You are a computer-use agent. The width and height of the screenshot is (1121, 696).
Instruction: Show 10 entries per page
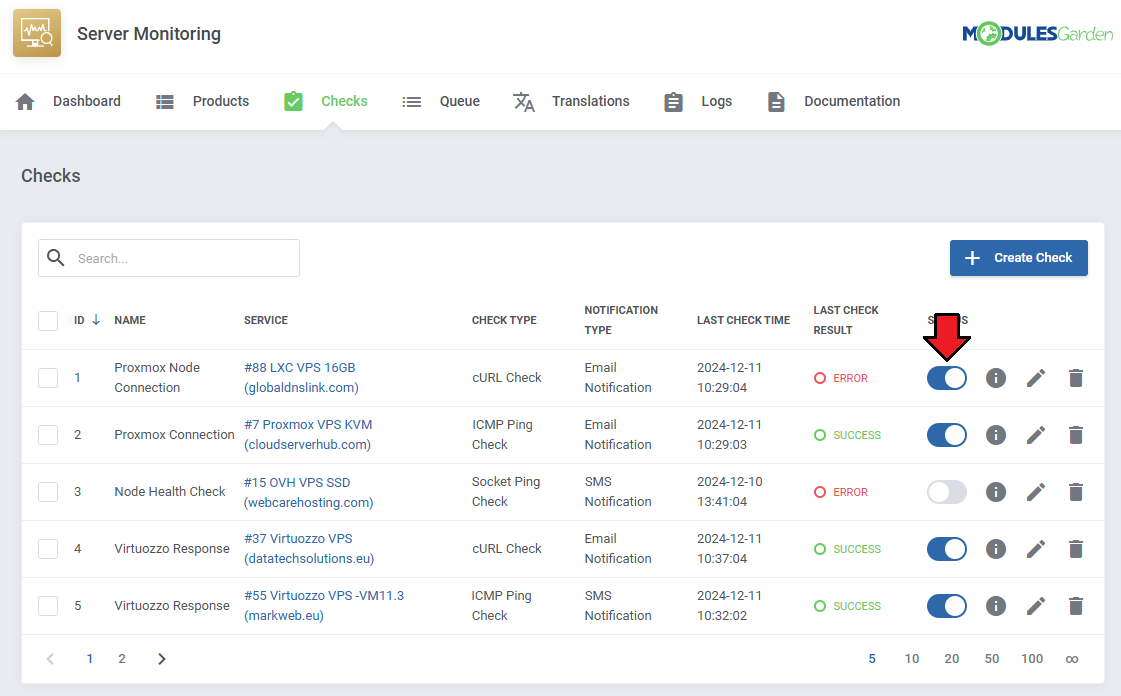point(912,659)
